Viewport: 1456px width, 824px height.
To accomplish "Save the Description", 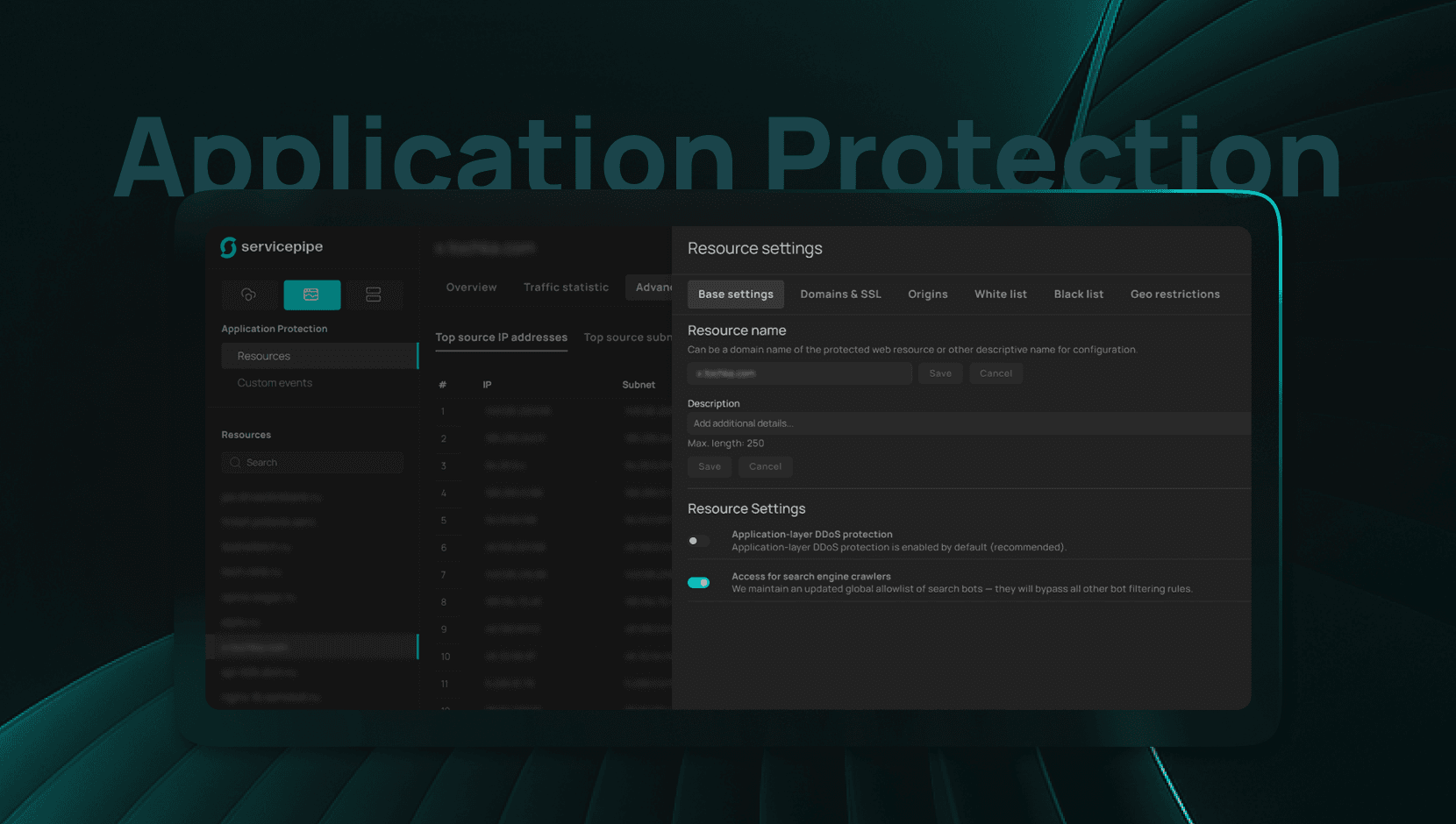I will click(710, 466).
